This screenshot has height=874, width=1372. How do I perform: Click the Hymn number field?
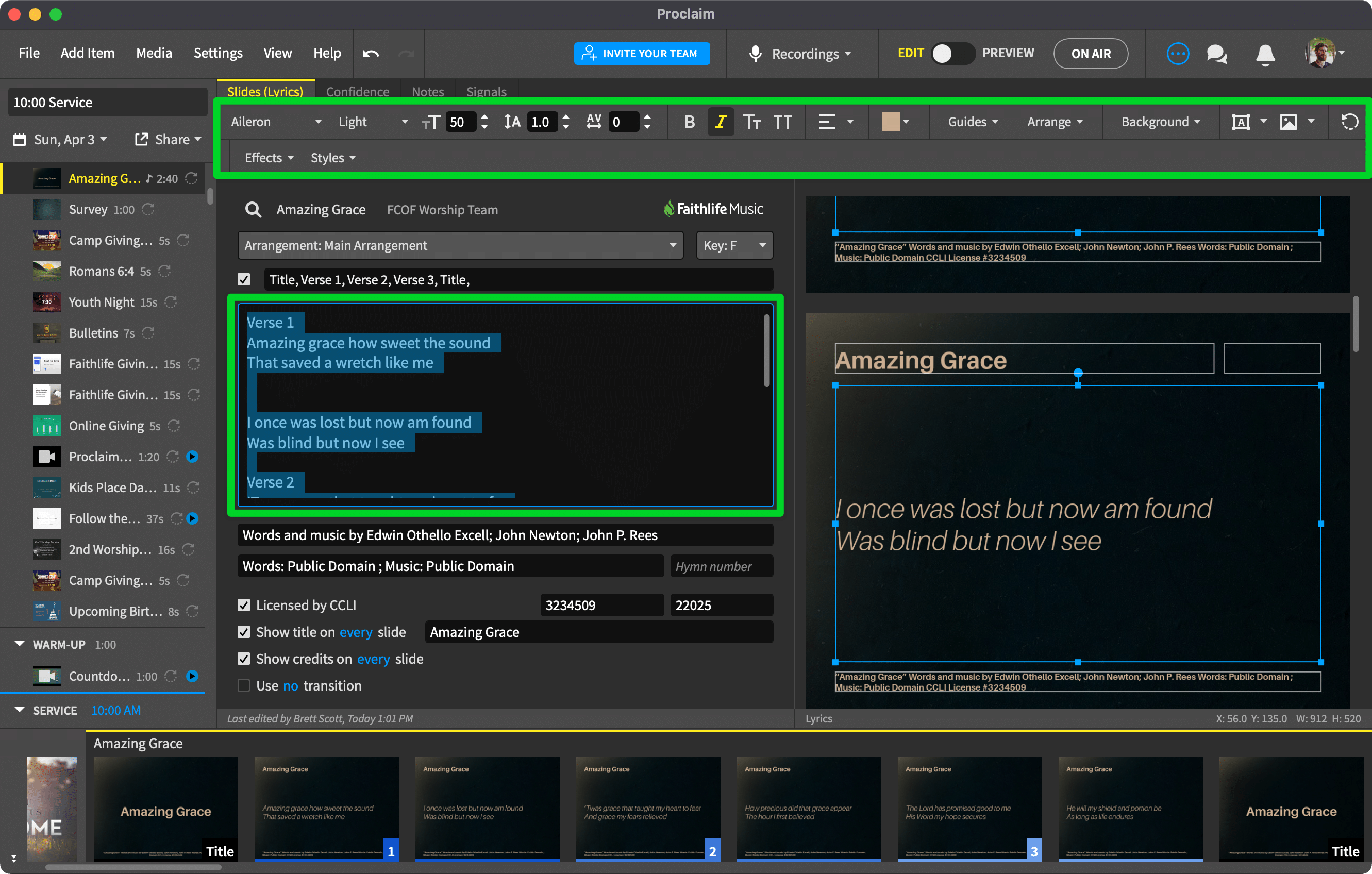(x=722, y=566)
